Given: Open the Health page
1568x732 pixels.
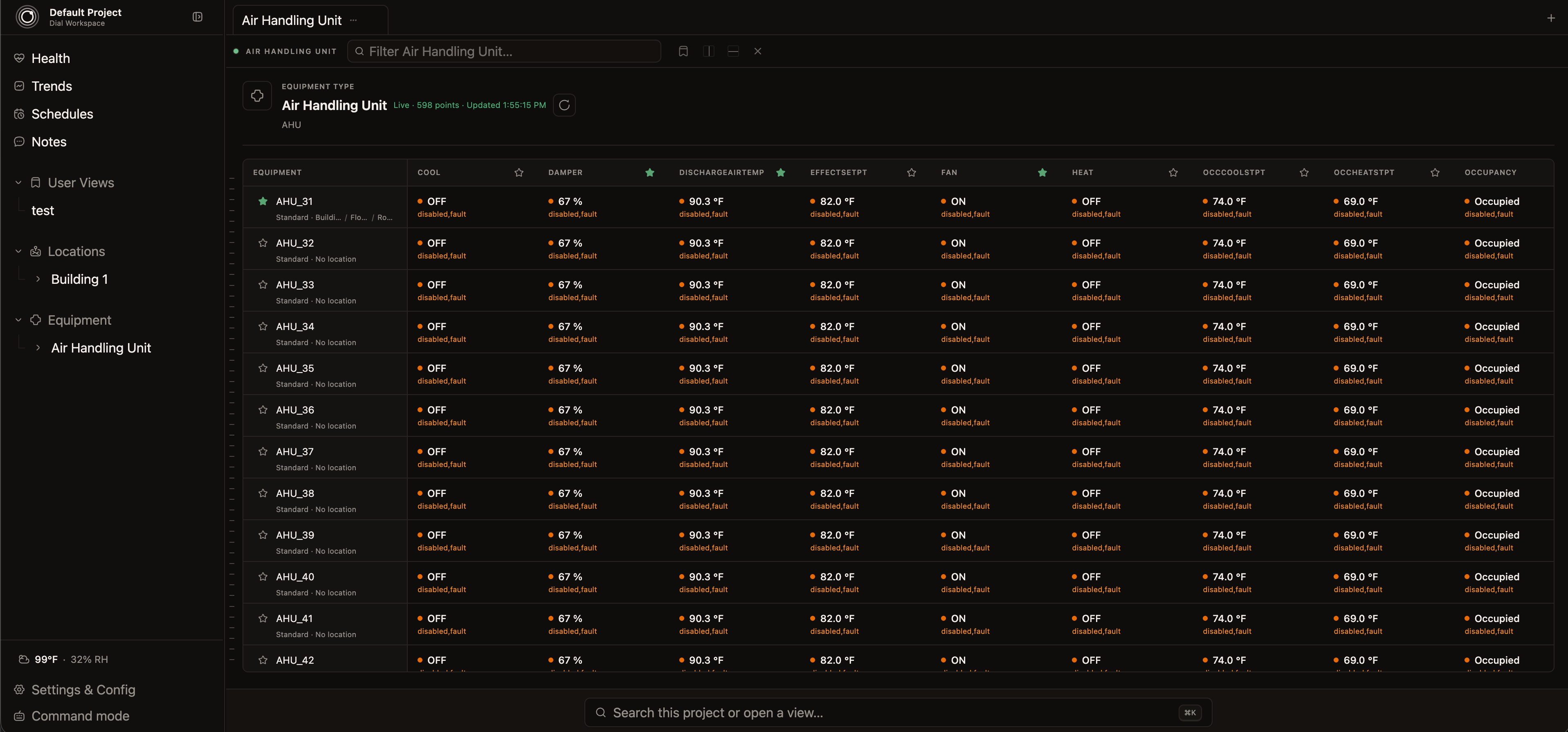Looking at the screenshot, I should coord(51,58).
